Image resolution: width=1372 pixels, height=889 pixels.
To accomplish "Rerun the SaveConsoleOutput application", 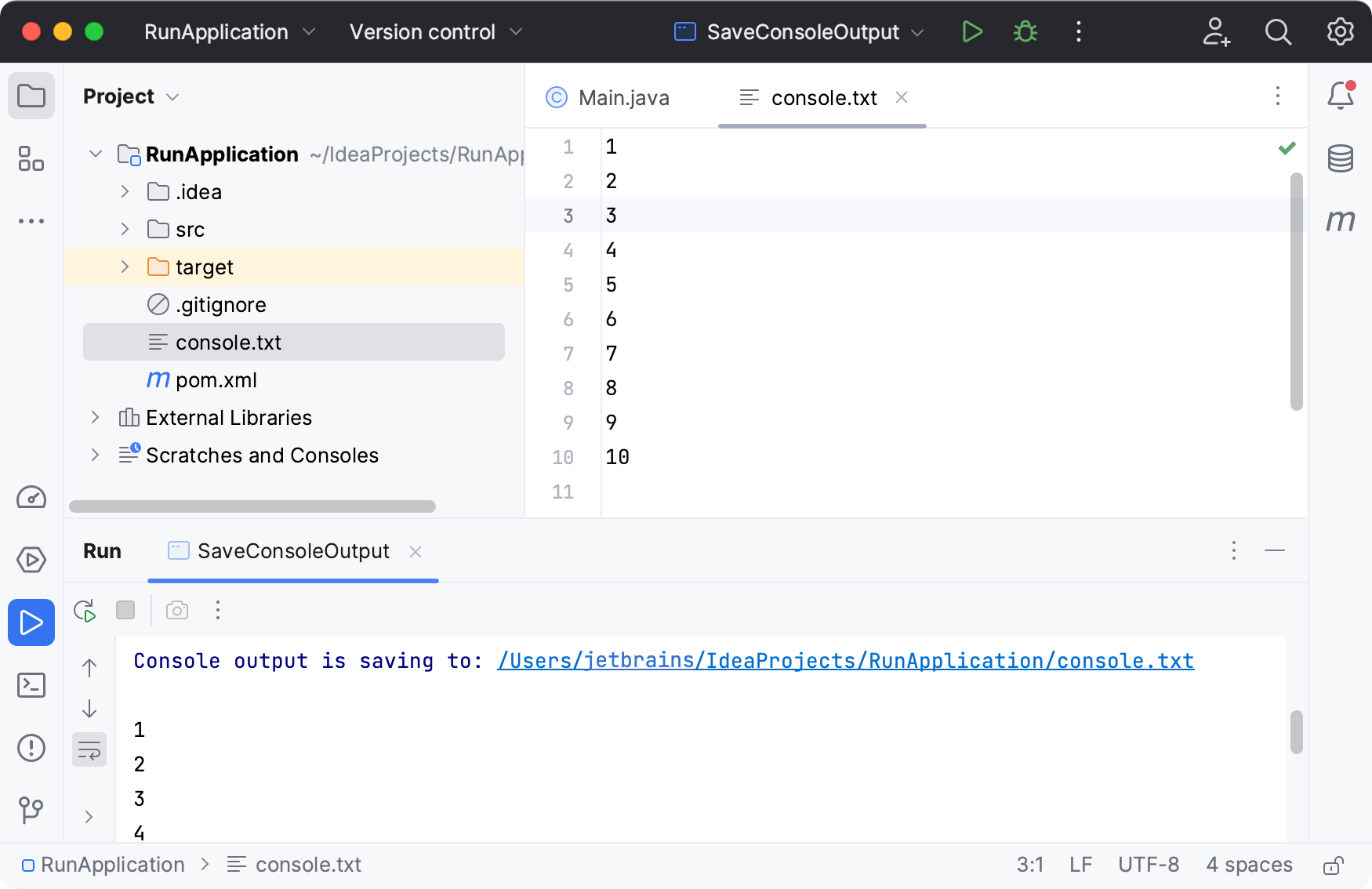I will [84, 610].
